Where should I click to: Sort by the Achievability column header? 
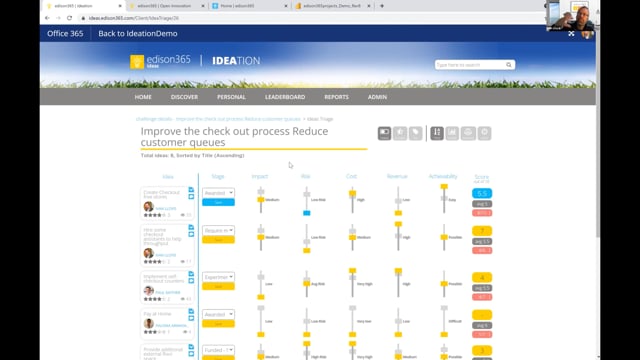point(443,176)
